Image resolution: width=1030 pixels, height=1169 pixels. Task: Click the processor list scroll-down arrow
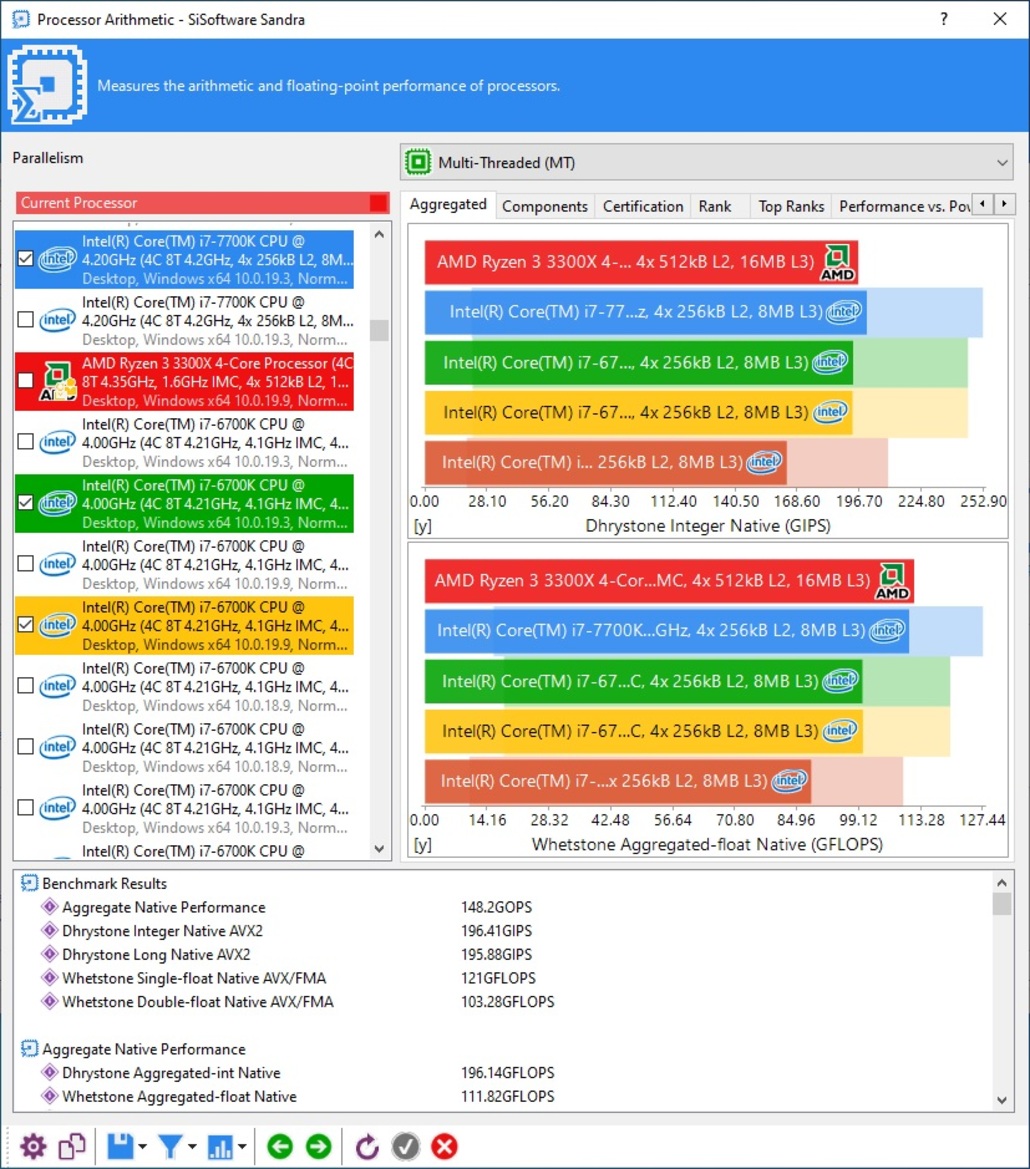[x=379, y=848]
